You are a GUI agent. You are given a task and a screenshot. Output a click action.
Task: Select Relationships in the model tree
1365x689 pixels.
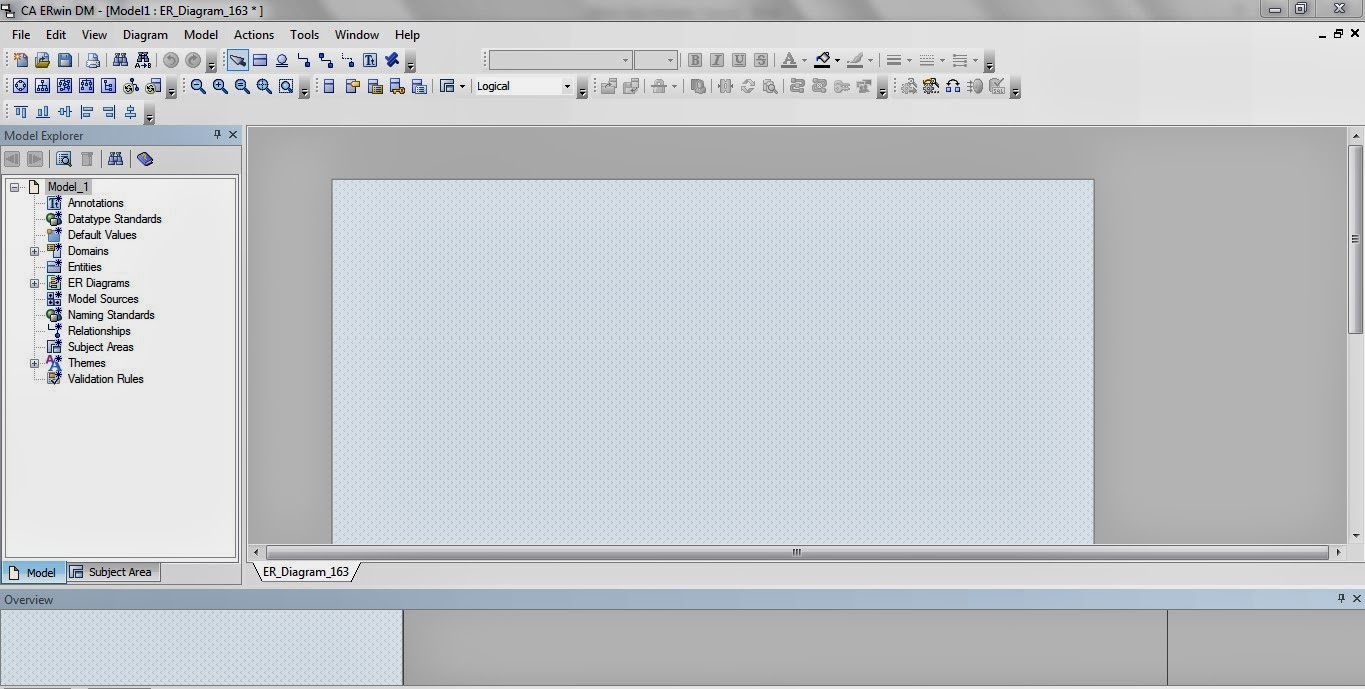[99, 331]
